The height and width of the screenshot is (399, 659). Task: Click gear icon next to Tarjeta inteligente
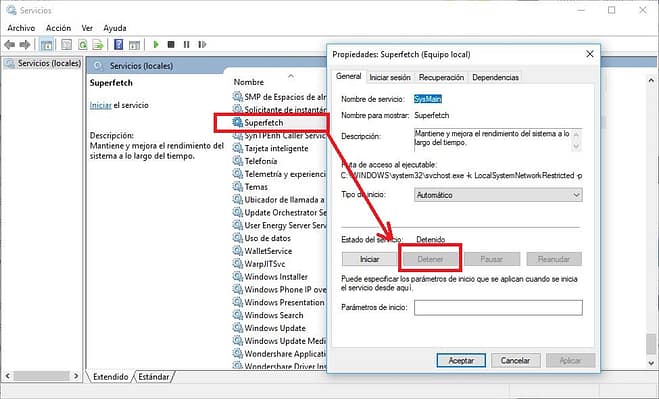[x=237, y=148]
